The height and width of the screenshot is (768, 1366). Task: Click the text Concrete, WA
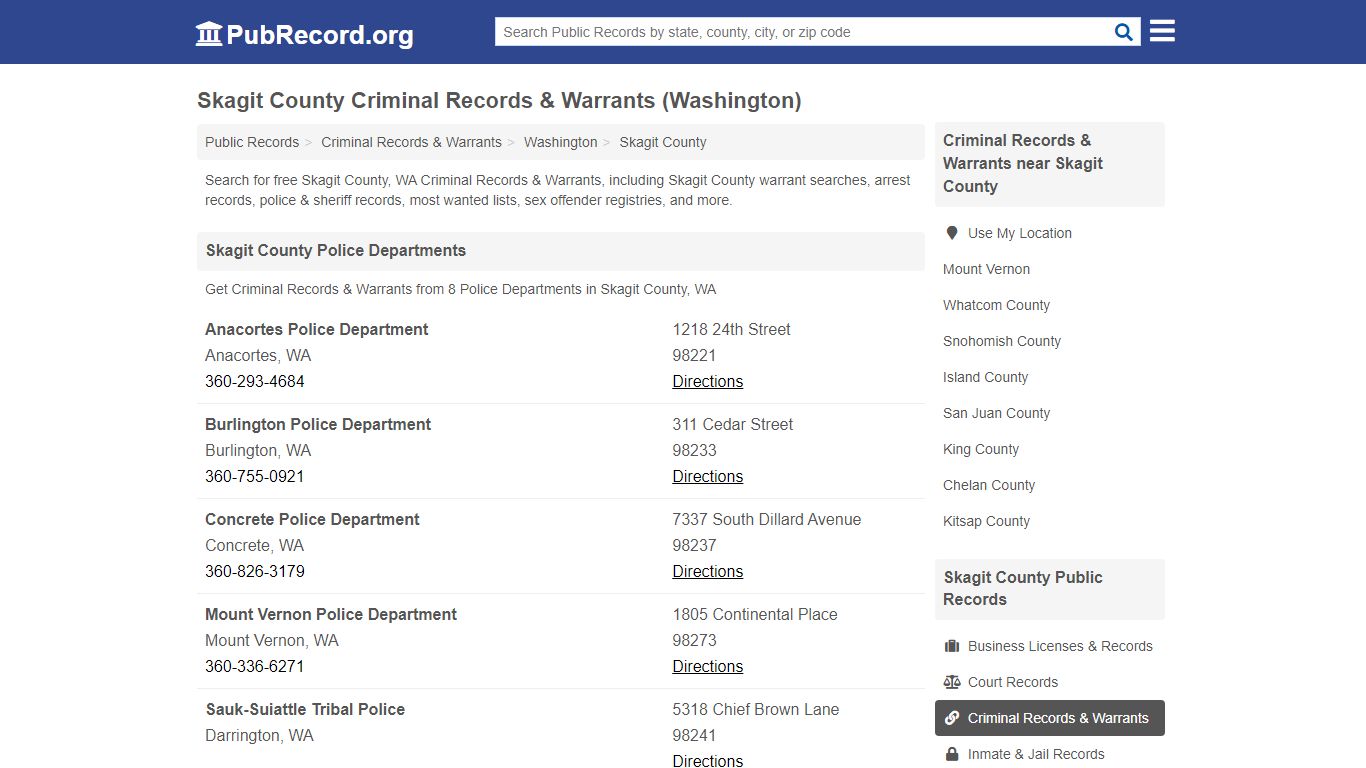click(x=254, y=545)
